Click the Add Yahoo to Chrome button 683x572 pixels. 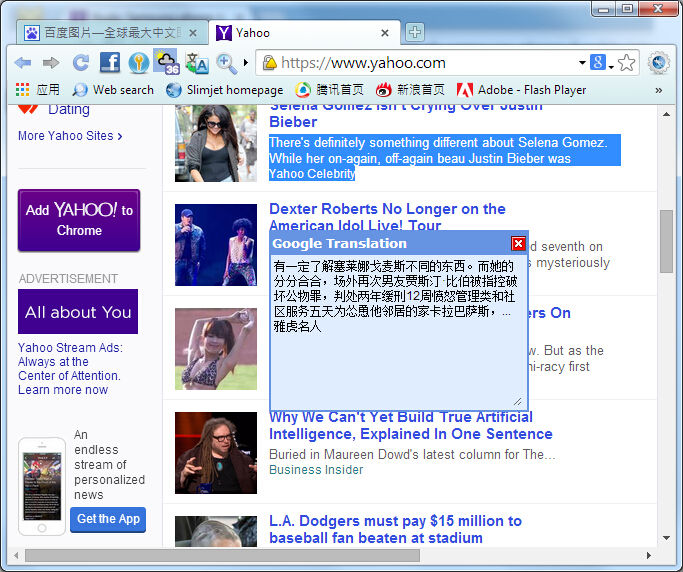(x=79, y=220)
